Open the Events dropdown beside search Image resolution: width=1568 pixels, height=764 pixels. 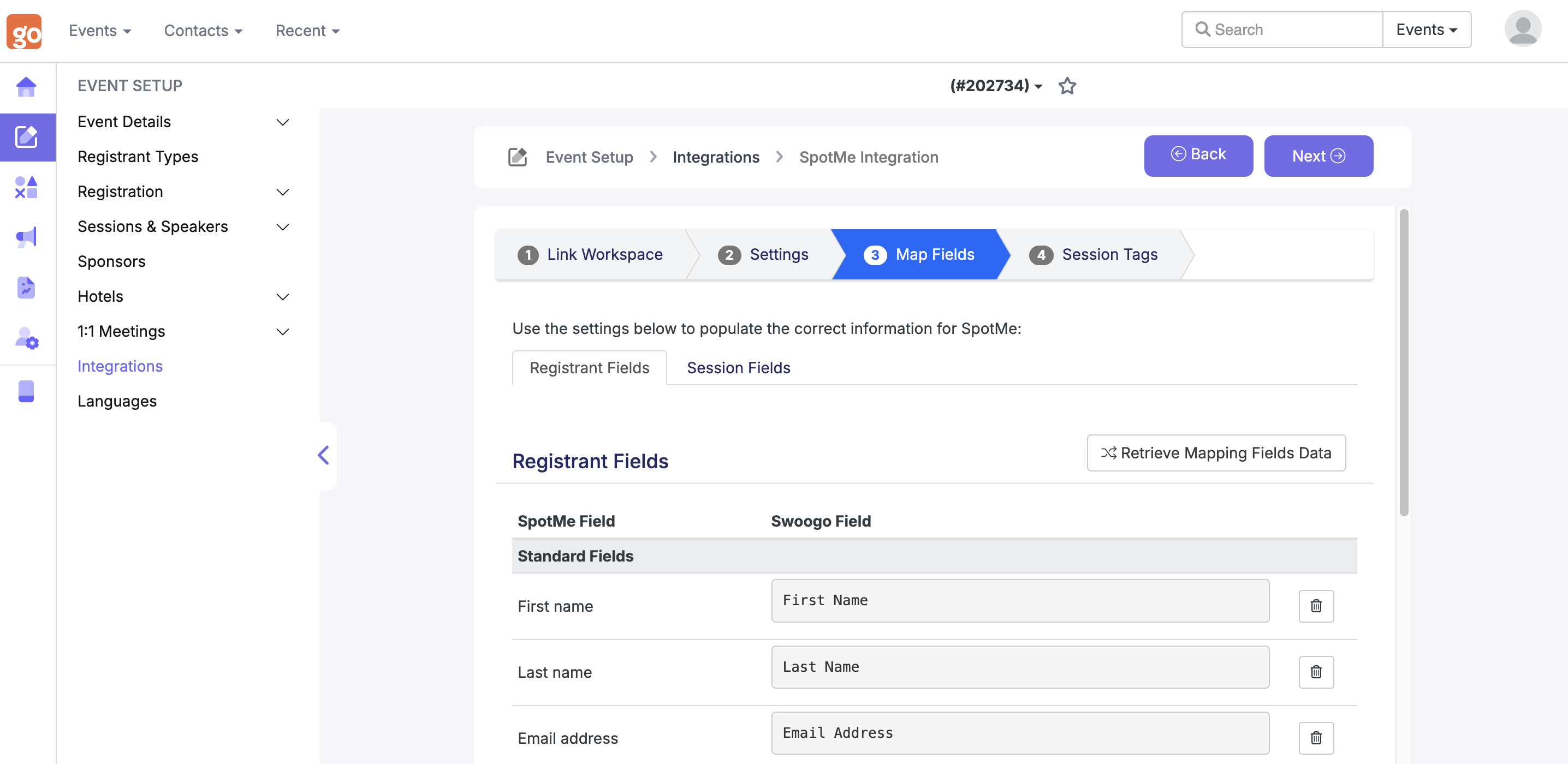(x=1426, y=30)
